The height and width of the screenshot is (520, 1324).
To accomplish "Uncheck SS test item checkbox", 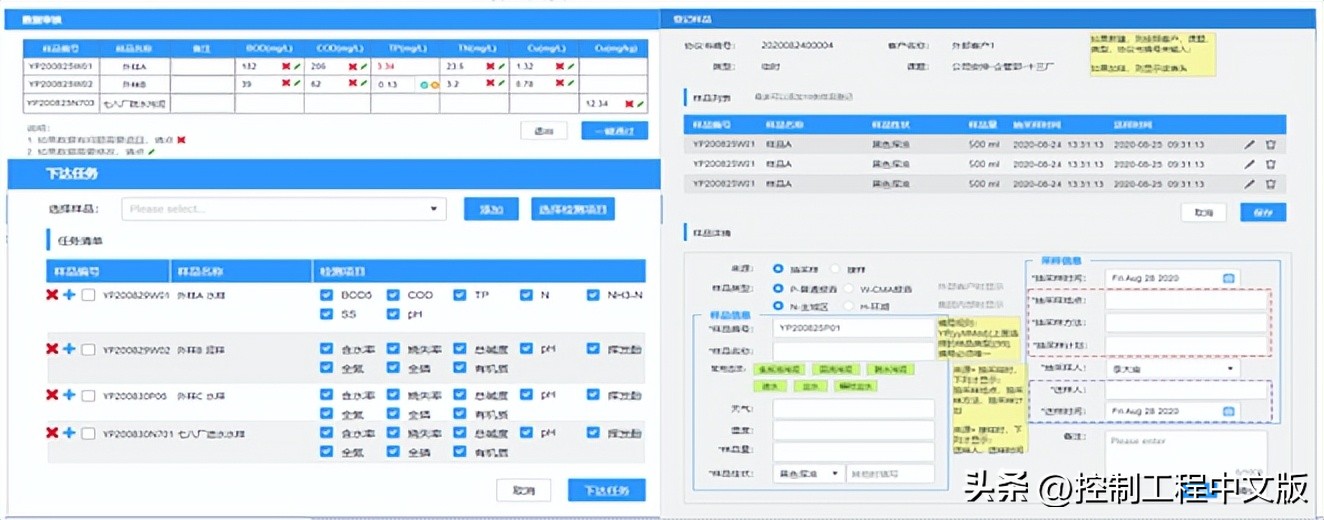I will [326, 314].
